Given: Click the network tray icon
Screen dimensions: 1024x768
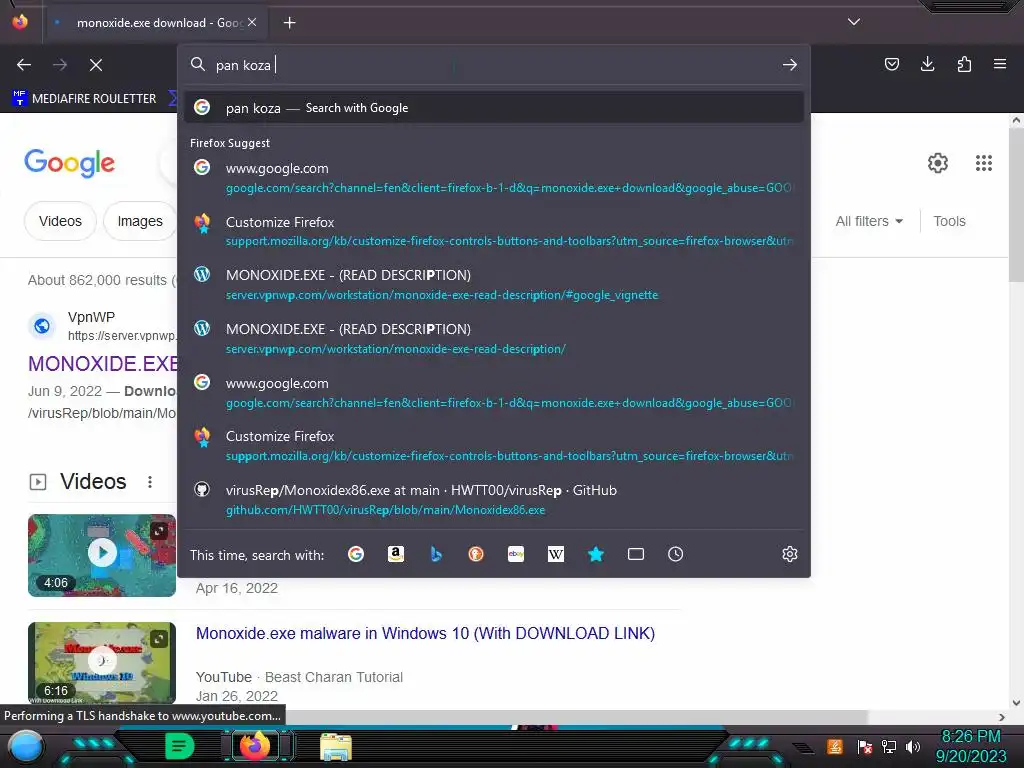Looking at the screenshot, I should click(889, 746).
